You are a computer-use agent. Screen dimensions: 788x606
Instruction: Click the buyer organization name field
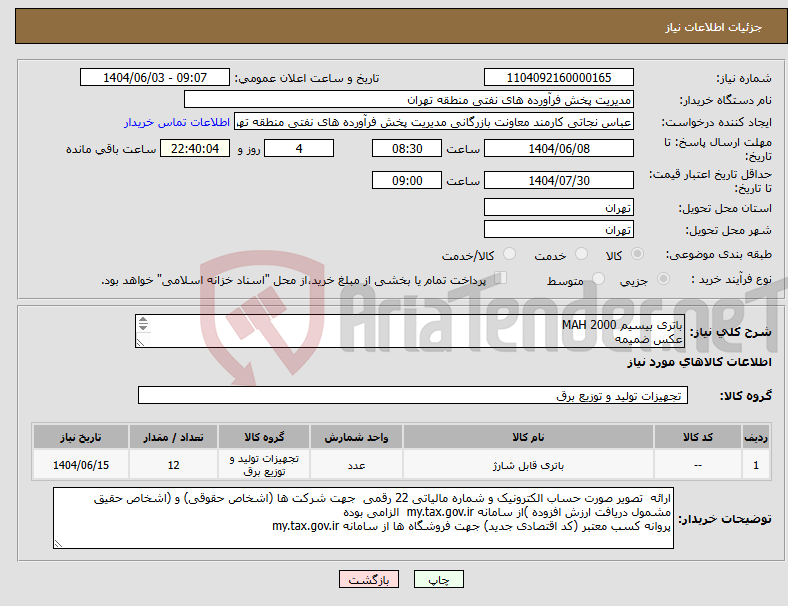[x=409, y=99]
